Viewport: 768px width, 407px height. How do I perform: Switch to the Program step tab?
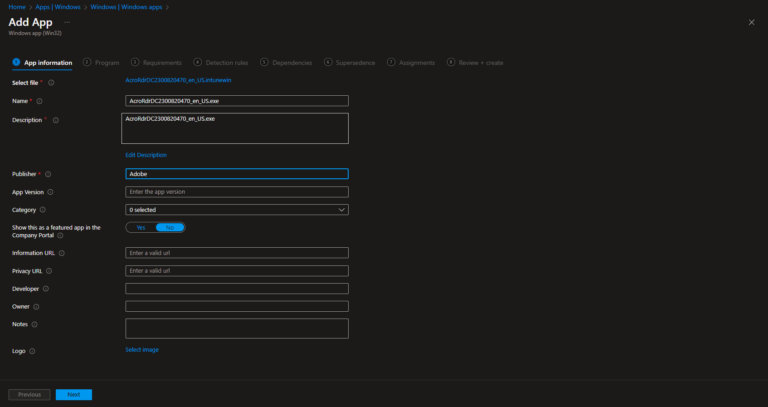pyautogui.click(x=101, y=63)
